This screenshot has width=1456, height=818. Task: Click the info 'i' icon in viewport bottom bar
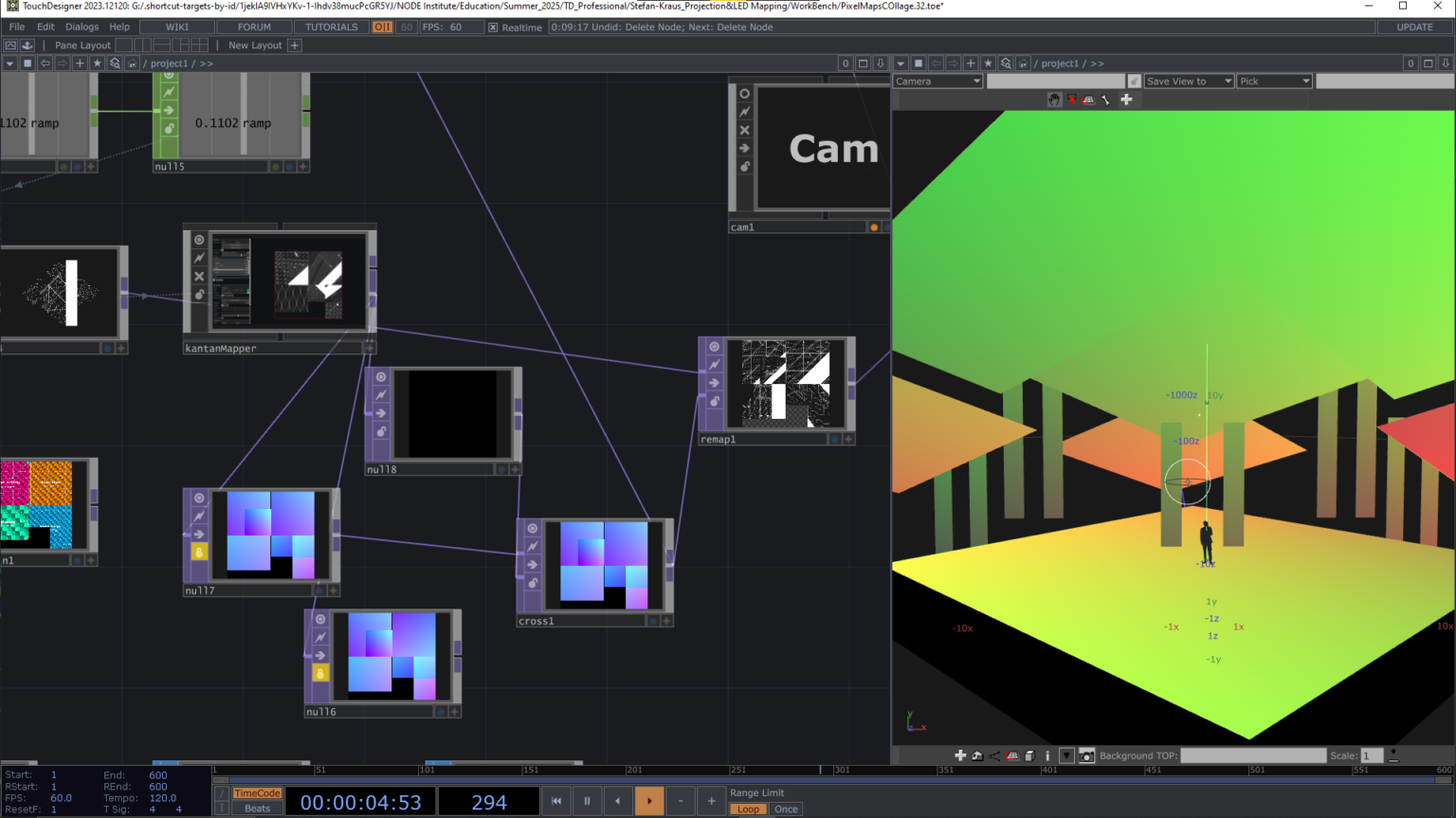click(1046, 755)
